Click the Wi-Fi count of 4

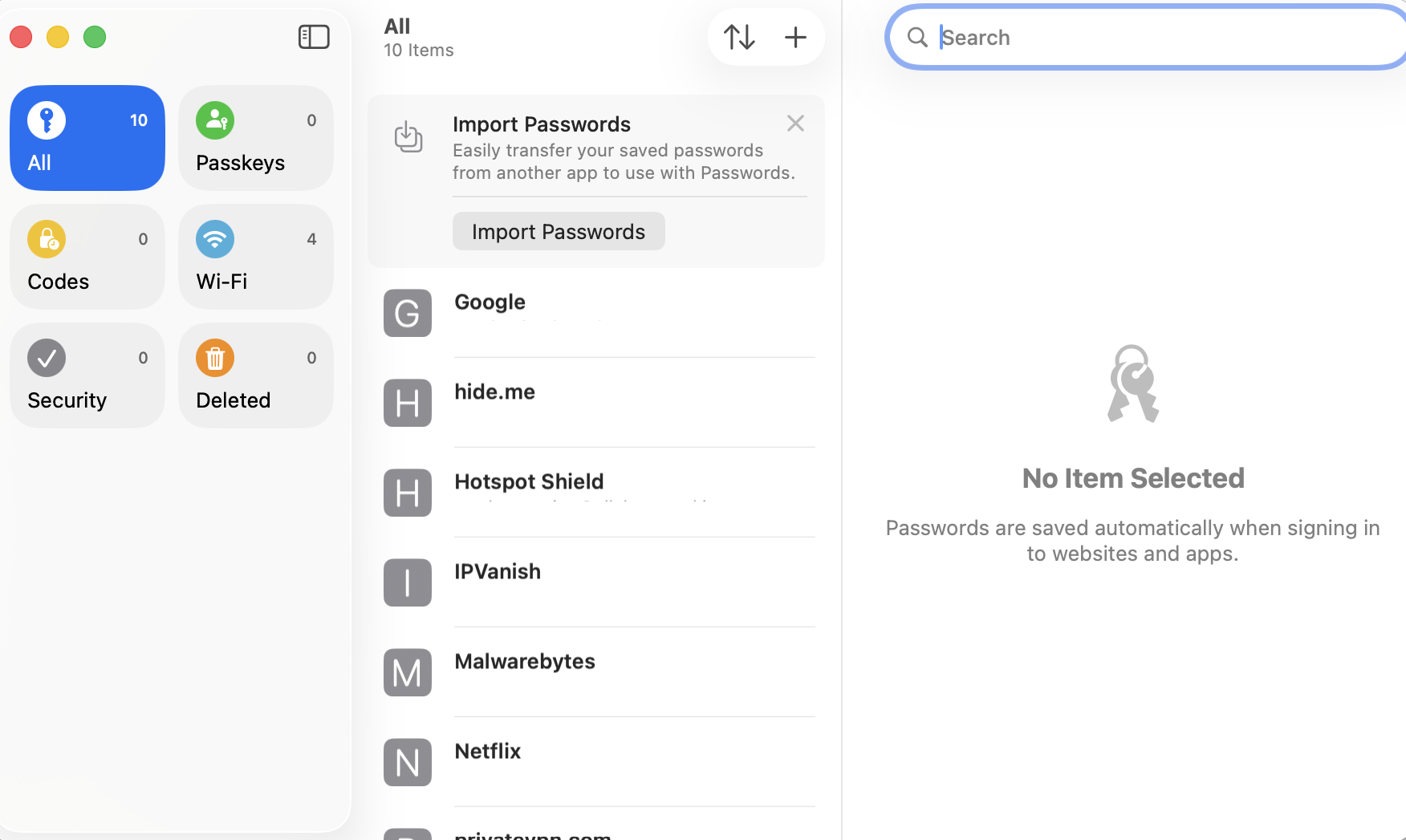point(311,239)
